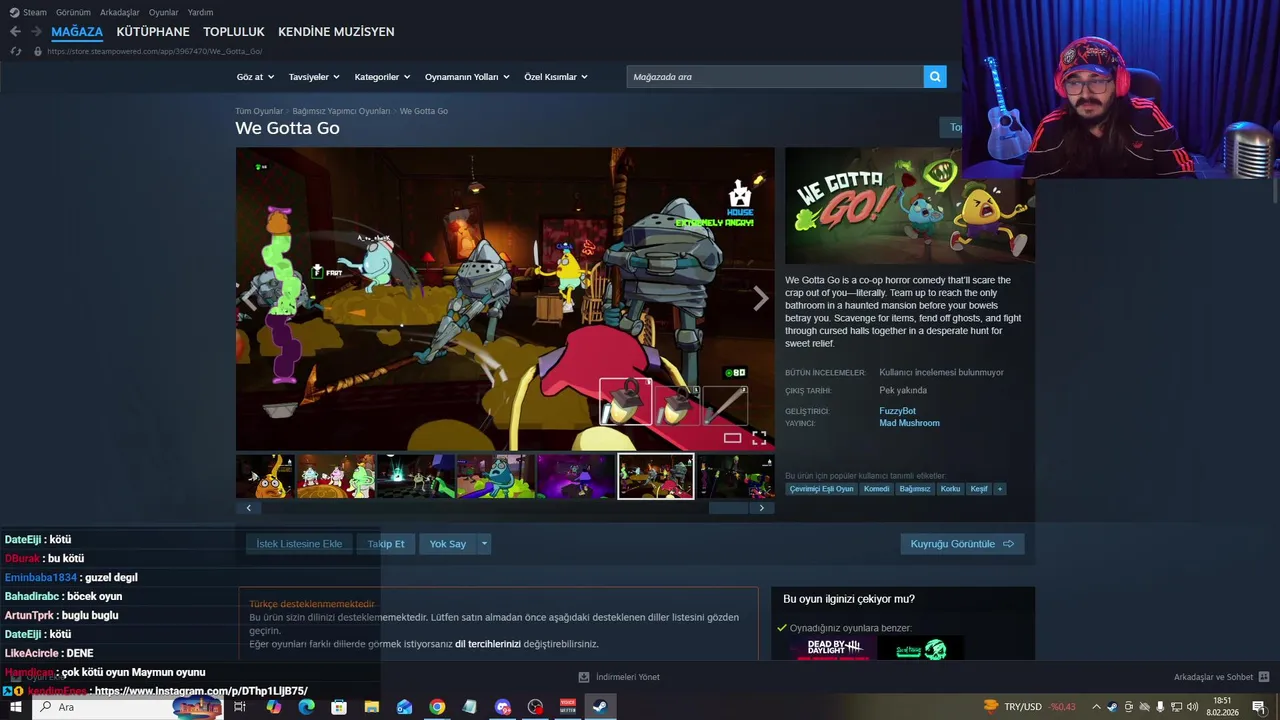Open Windows notification center
The height and width of the screenshot is (720, 1280).
1259,707
